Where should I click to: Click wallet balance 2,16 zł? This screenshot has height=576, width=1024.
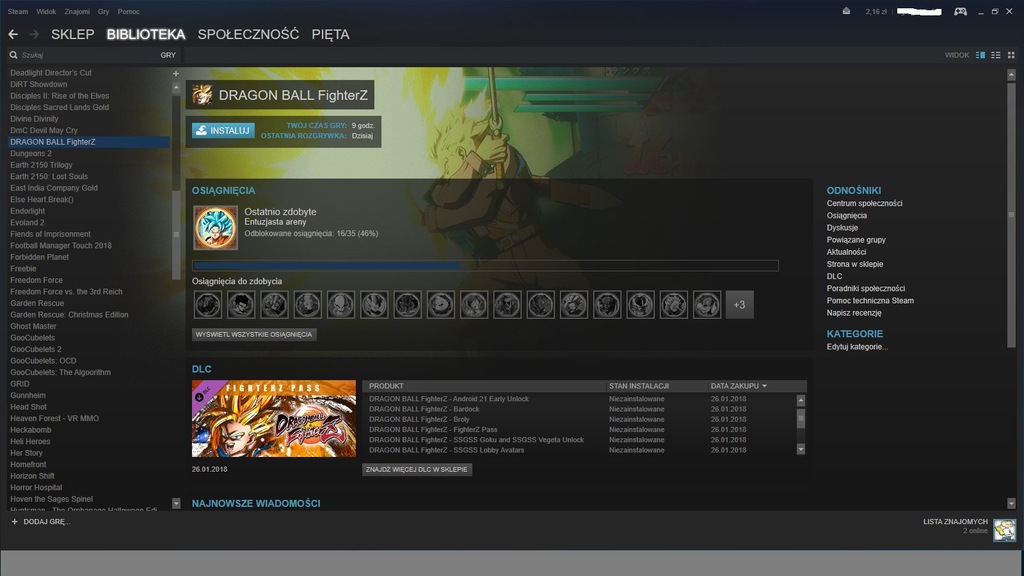(876, 12)
